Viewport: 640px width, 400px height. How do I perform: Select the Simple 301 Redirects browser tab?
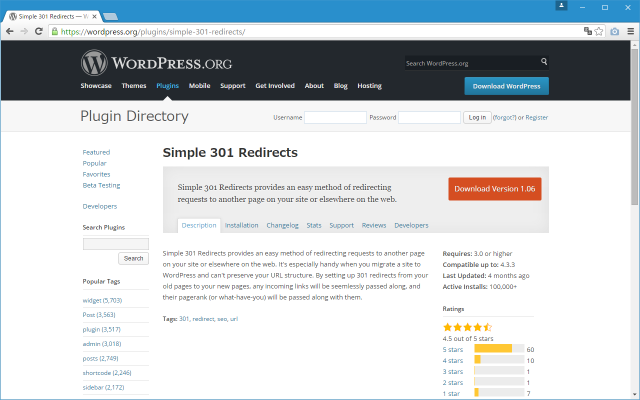tap(52, 17)
